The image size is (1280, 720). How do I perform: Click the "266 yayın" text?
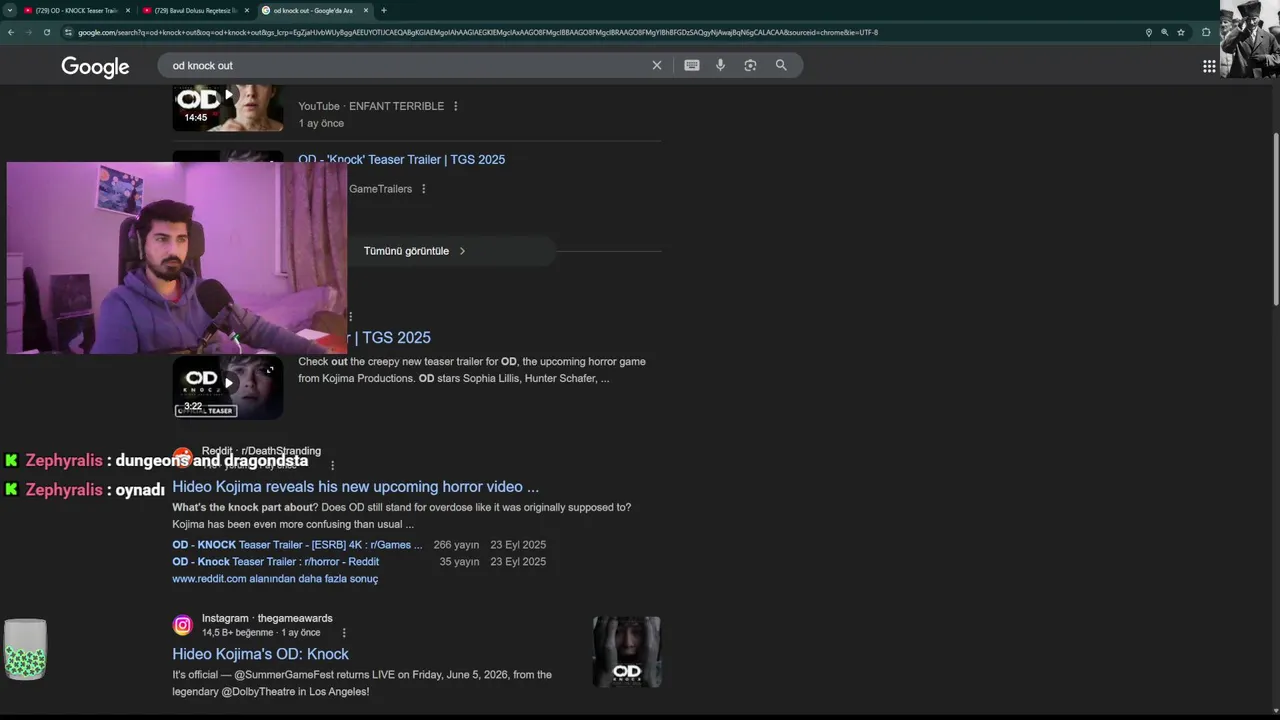coord(456,545)
